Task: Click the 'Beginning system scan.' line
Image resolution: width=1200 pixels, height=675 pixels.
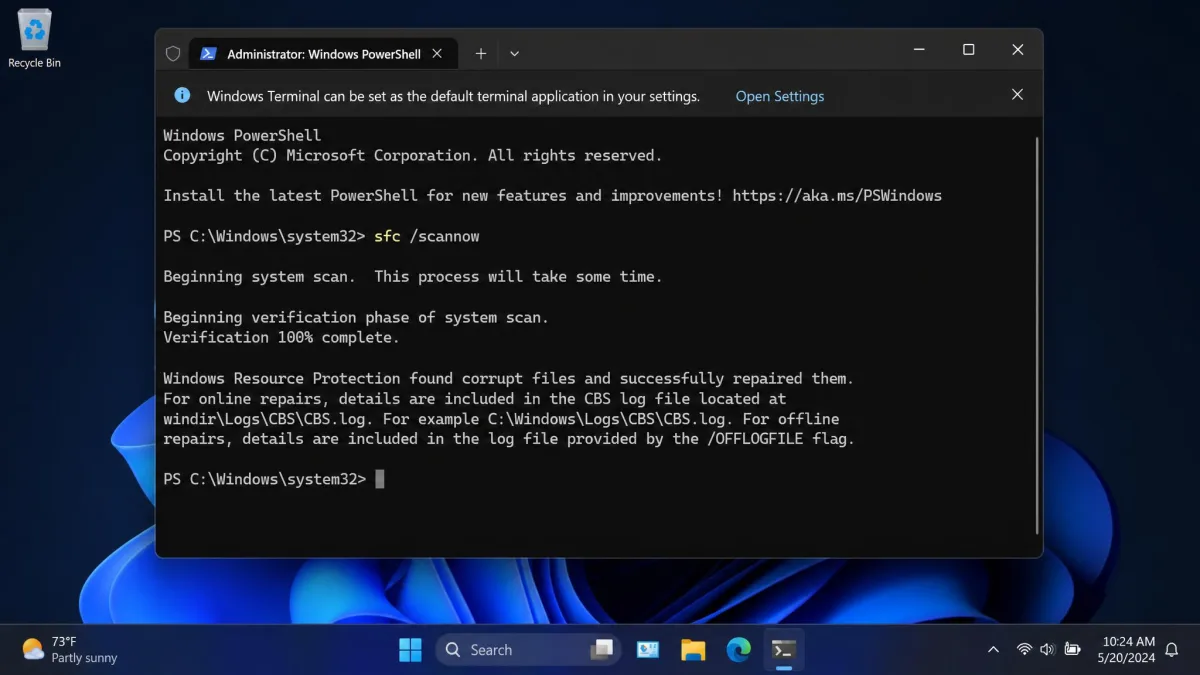Action: click(412, 277)
